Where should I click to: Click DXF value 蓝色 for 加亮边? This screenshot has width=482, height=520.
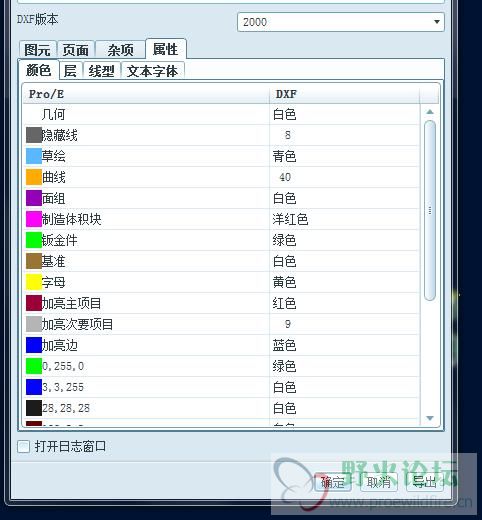click(x=284, y=345)
